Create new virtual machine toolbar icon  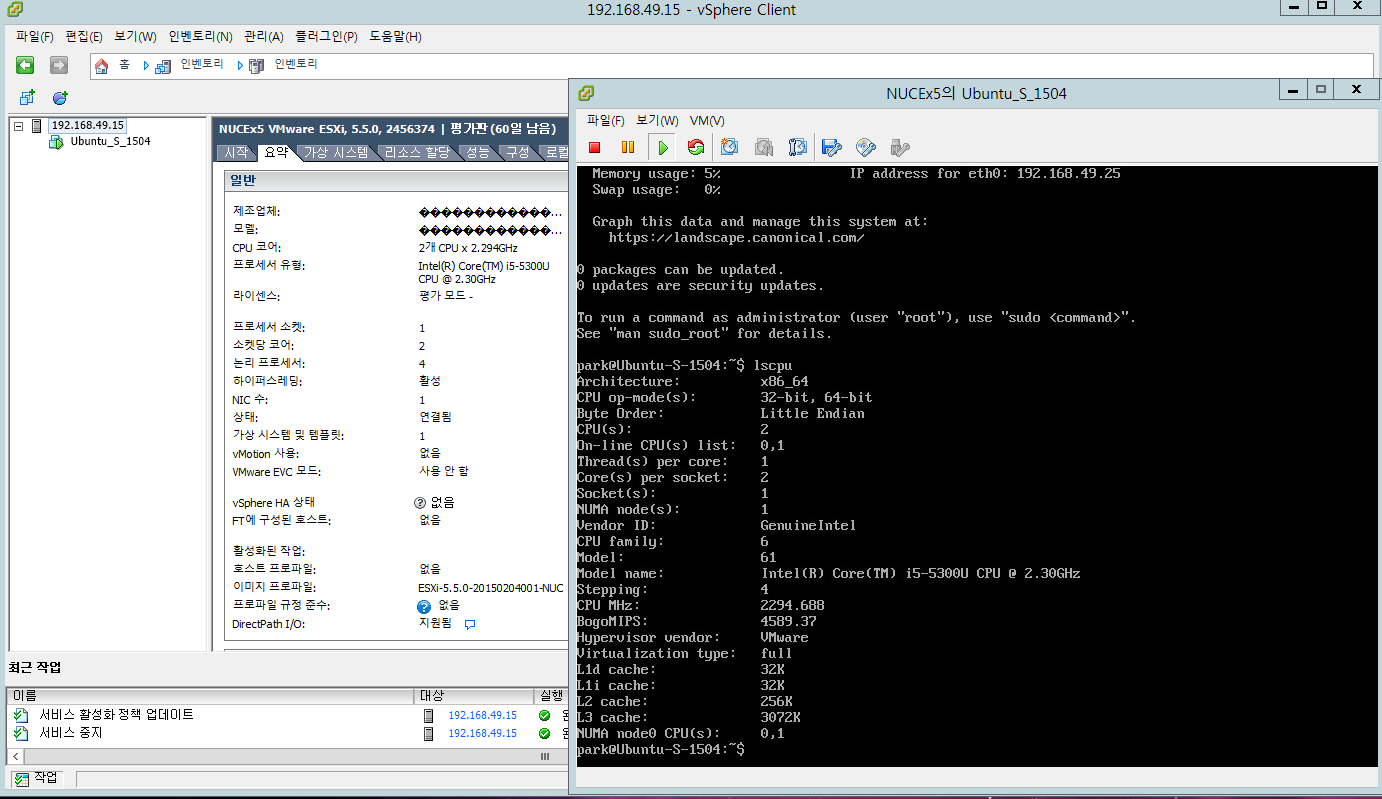[27, 98]
